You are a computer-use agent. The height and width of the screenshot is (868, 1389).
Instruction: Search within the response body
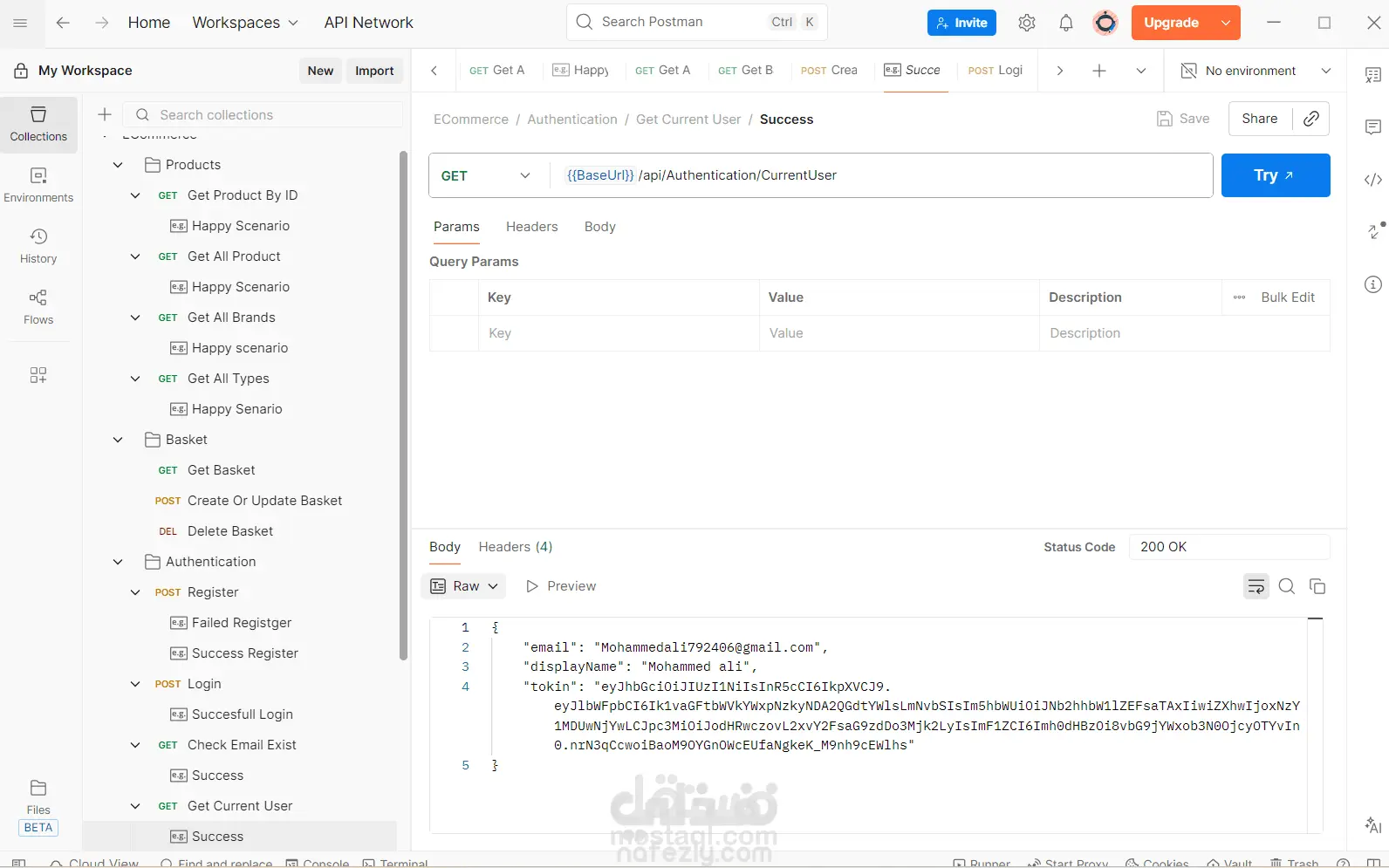coord(1287,586)
